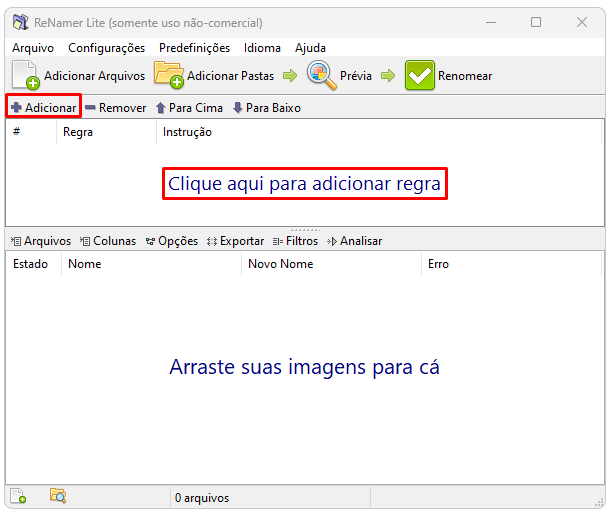The height and width of the screenshot is (518, 611).
Task: Open the Exportar dropdown menu
Action: 235,241
